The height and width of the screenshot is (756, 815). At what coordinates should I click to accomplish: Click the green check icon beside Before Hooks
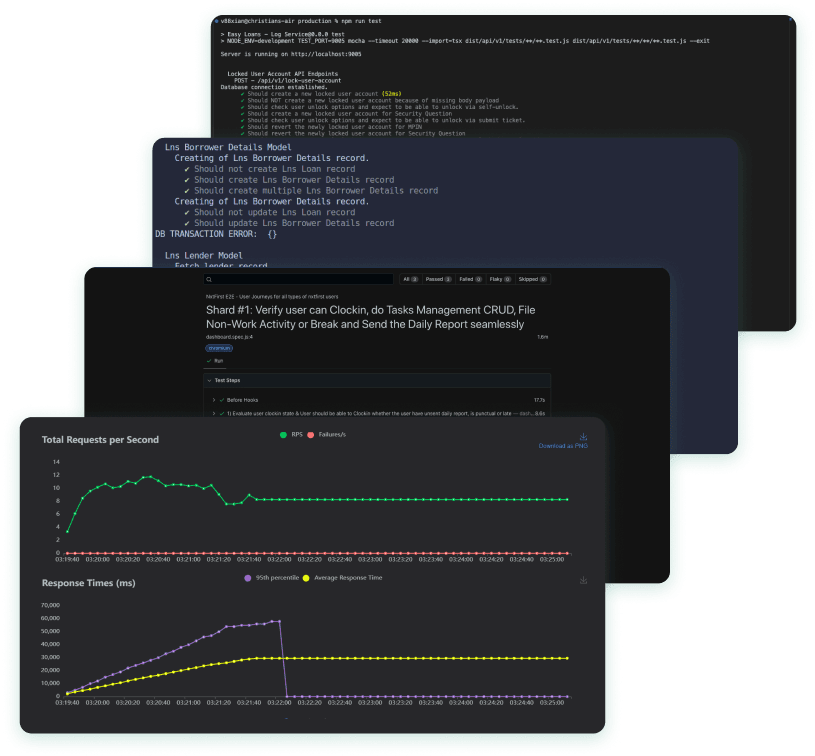click(x=222, y=400)
